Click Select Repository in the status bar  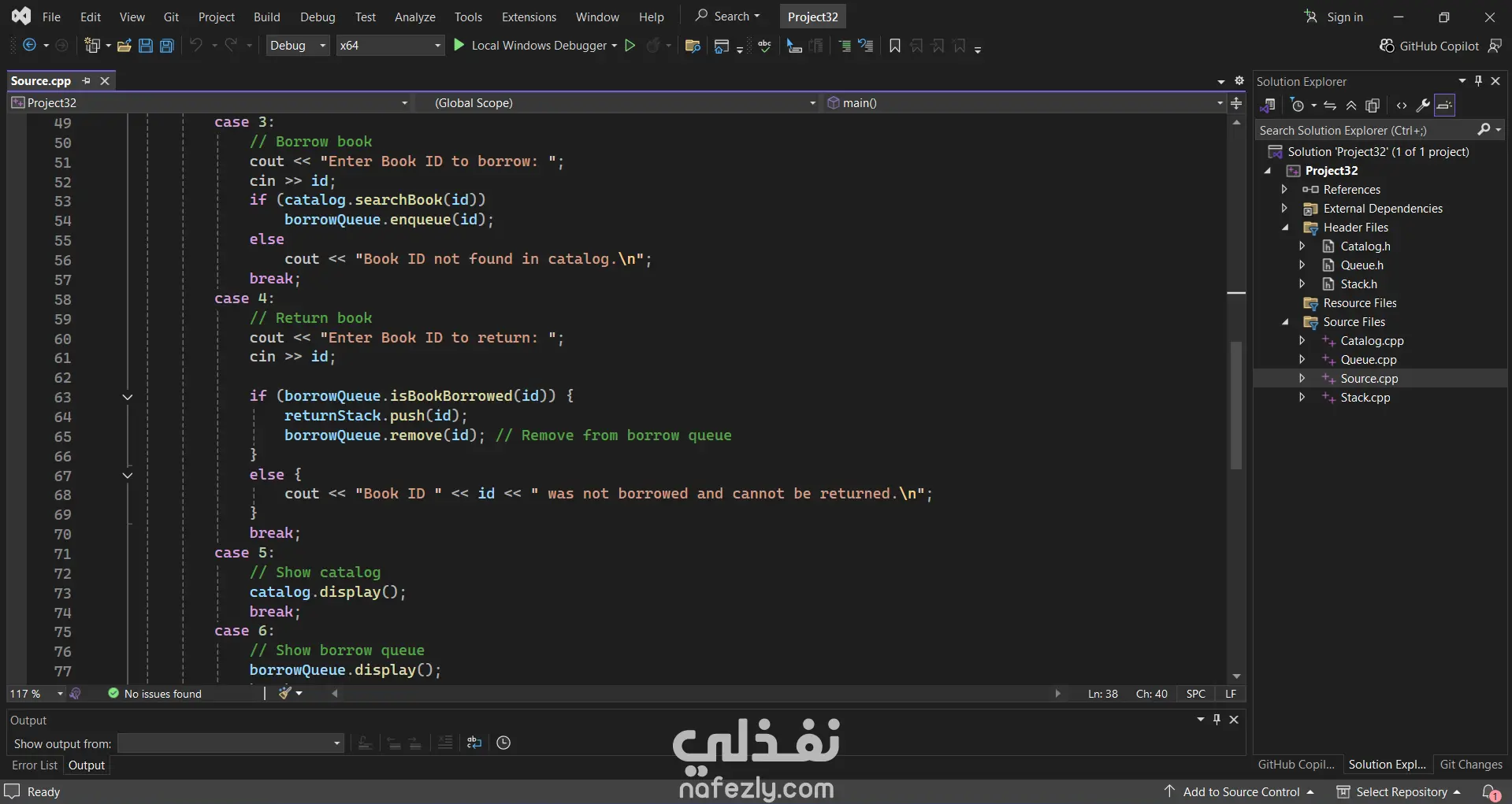tap(1399, 792)
